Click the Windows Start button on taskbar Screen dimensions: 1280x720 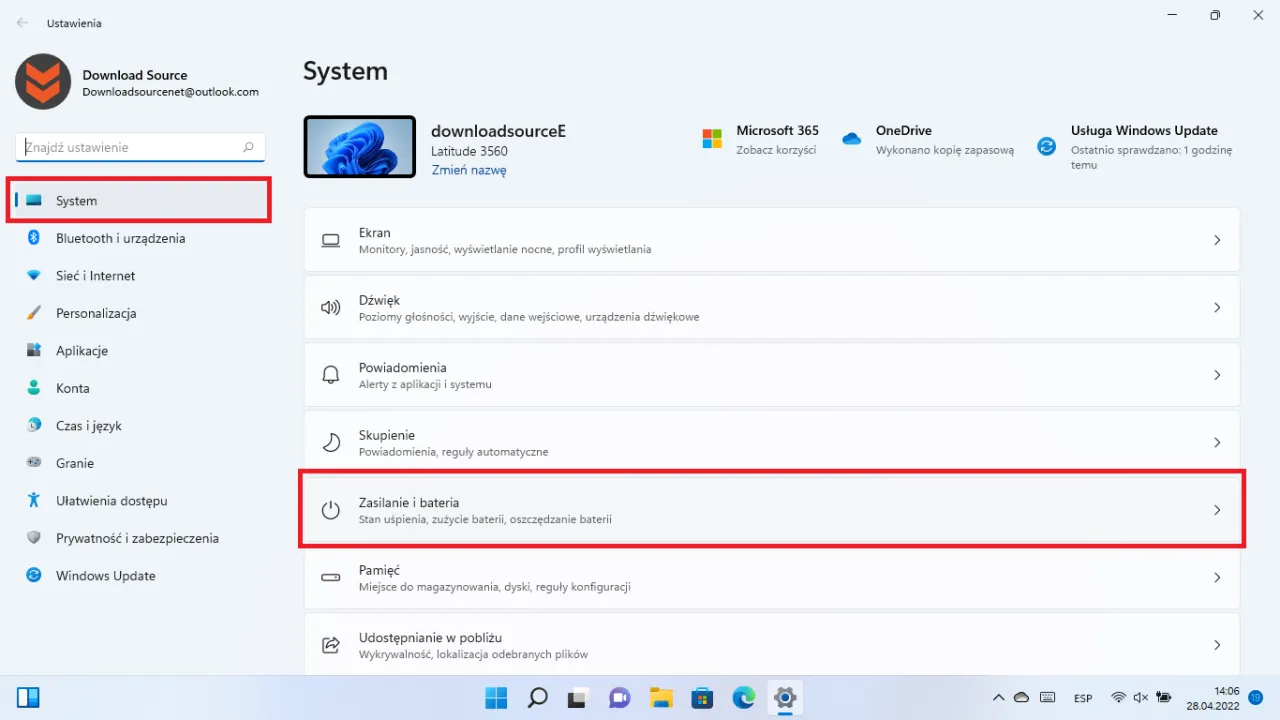point(496,697)
